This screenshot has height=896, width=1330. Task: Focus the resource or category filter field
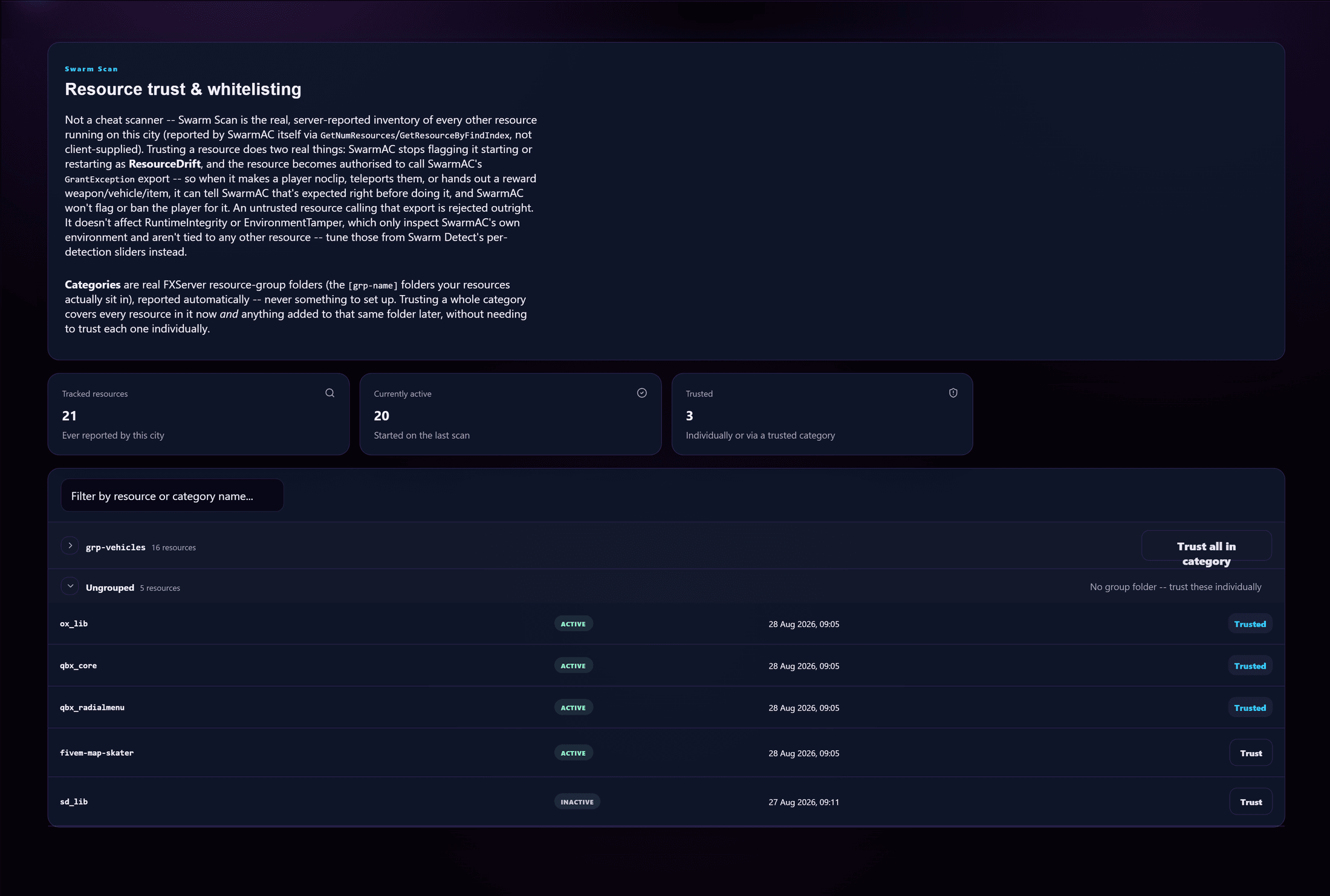(172, 496)
